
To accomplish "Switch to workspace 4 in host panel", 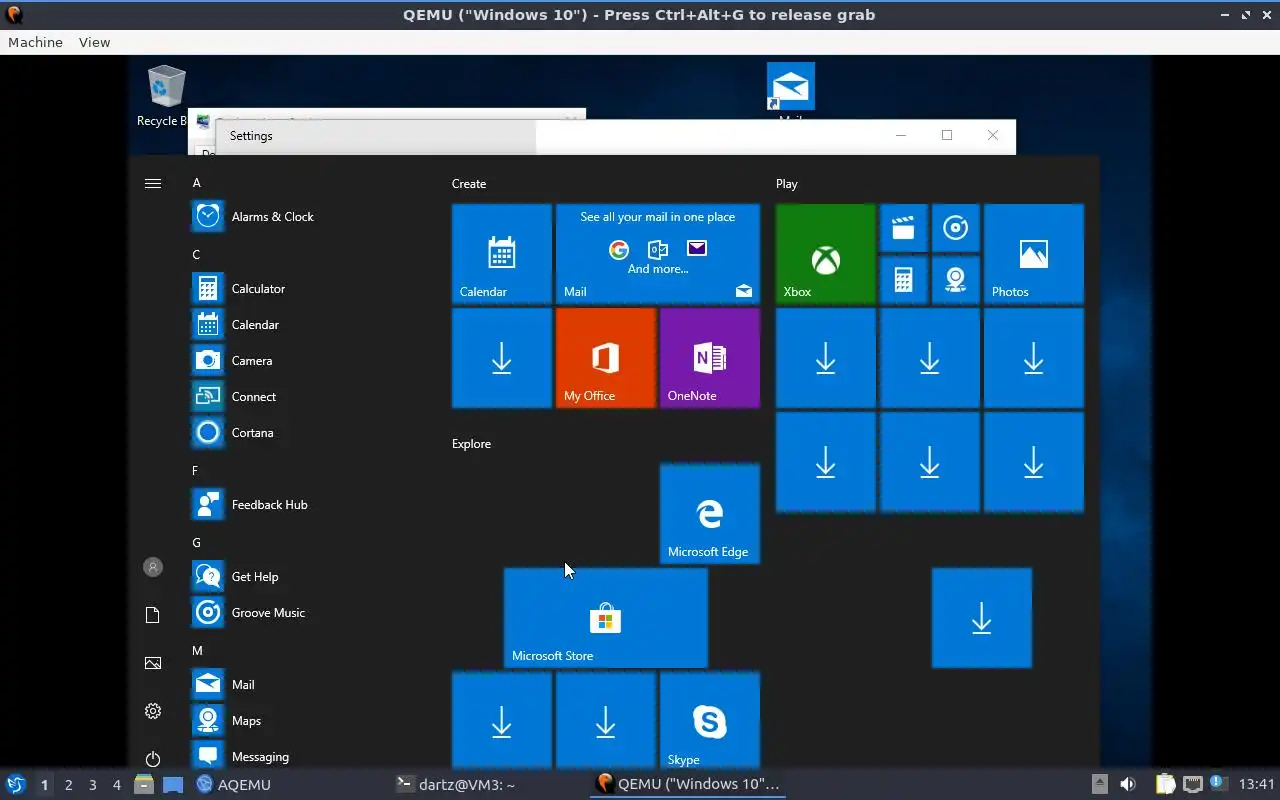I will [117, 785].
